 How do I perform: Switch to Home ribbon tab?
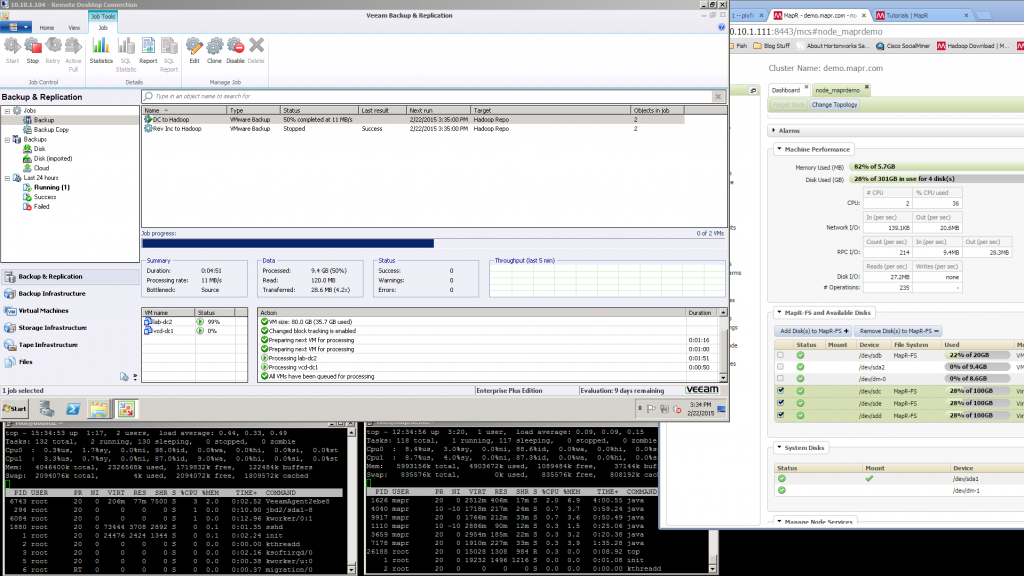pyautogui.click(x=46, y=28)
